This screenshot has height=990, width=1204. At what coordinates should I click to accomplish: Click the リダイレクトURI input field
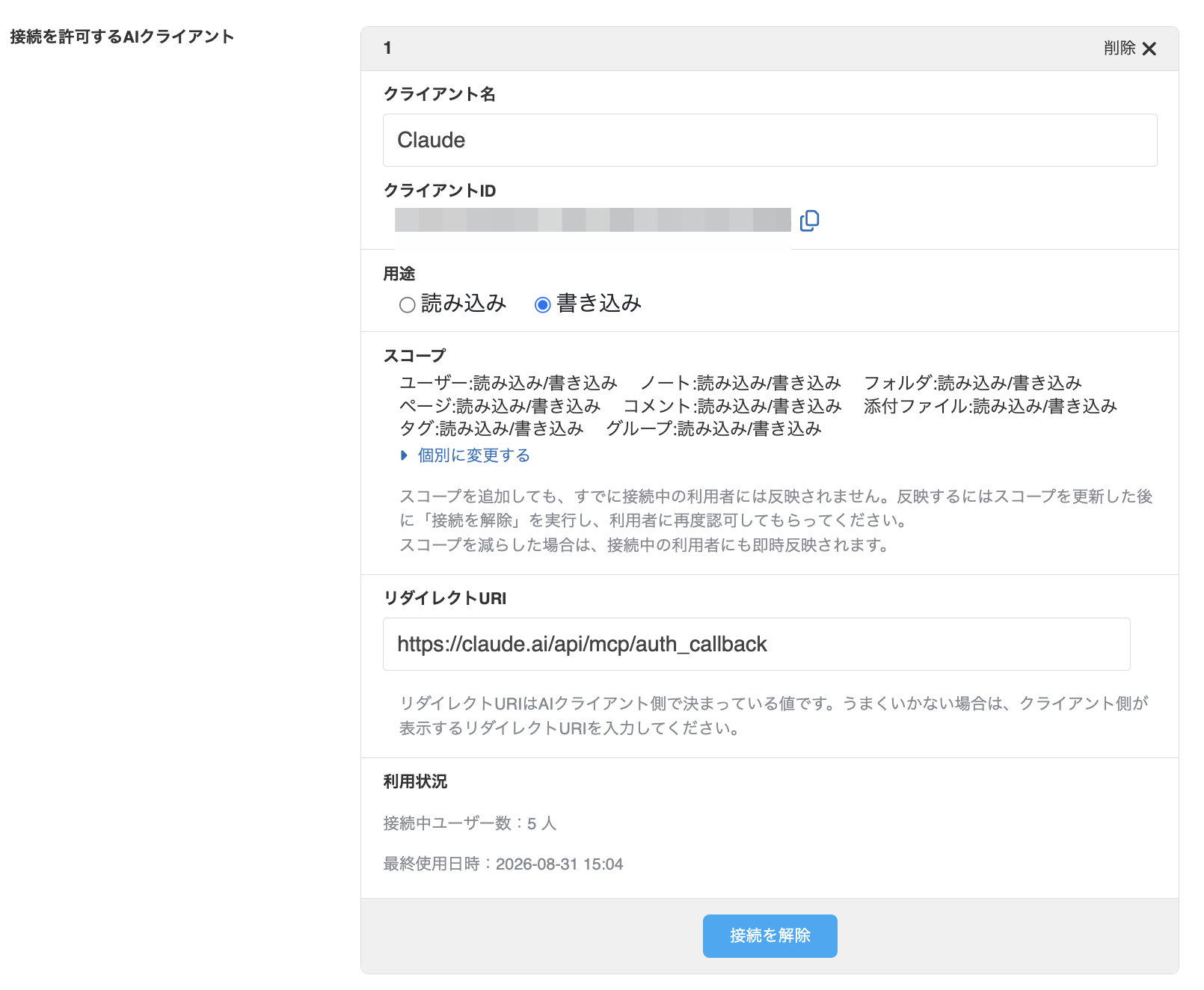point(756,644)
